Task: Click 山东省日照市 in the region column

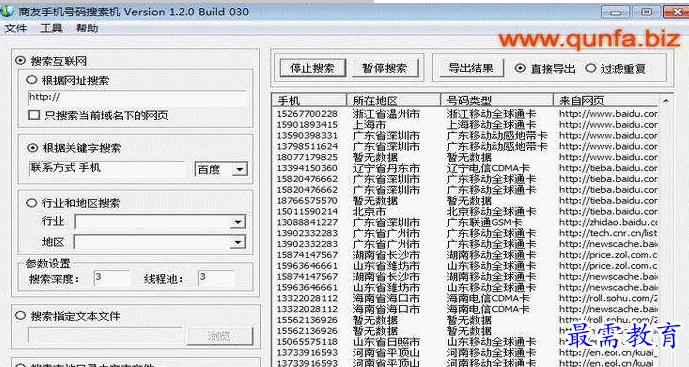Action: (386, 342)
